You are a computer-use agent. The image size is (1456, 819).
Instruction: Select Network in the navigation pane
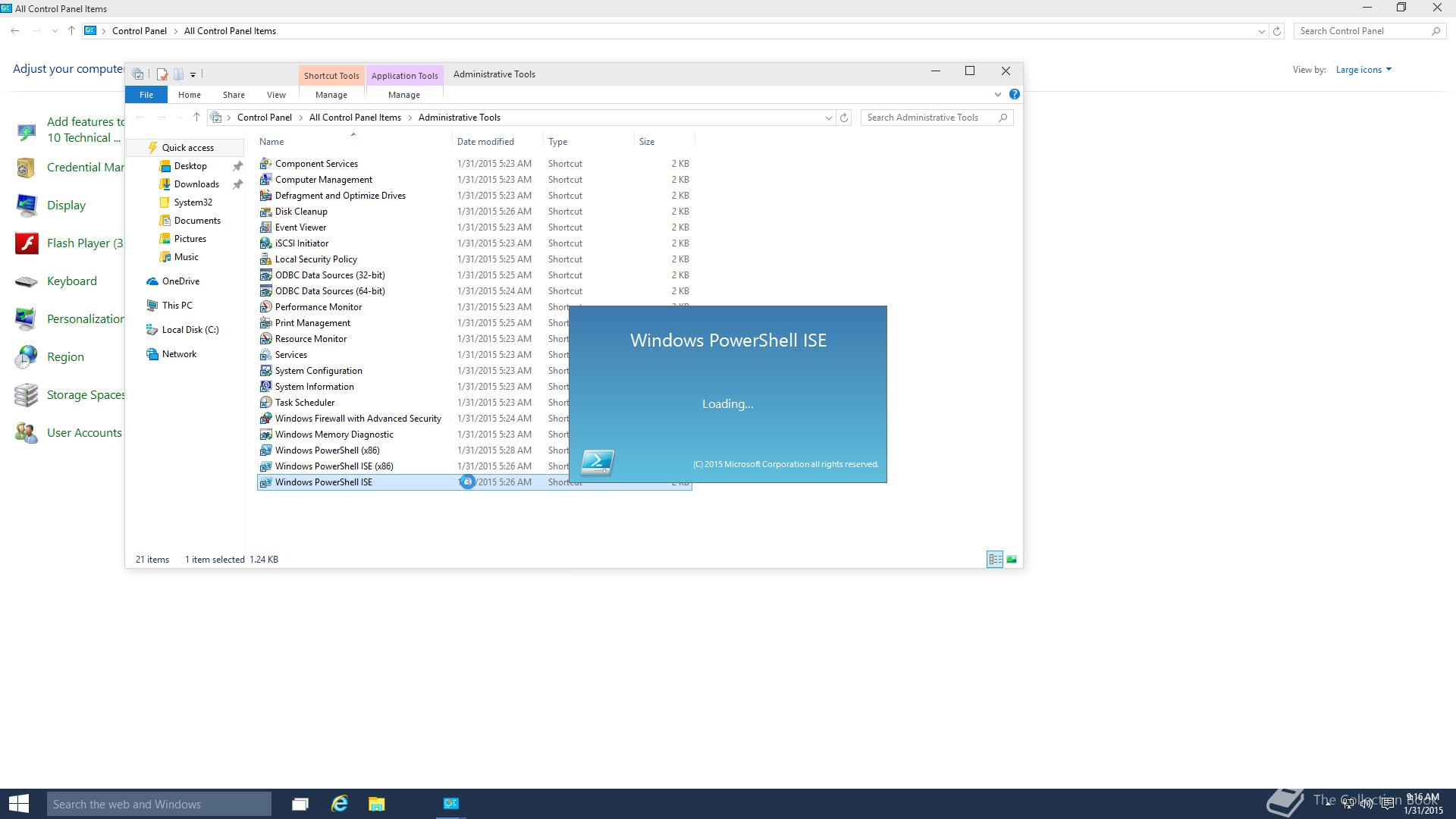click(x=179, y=354)
